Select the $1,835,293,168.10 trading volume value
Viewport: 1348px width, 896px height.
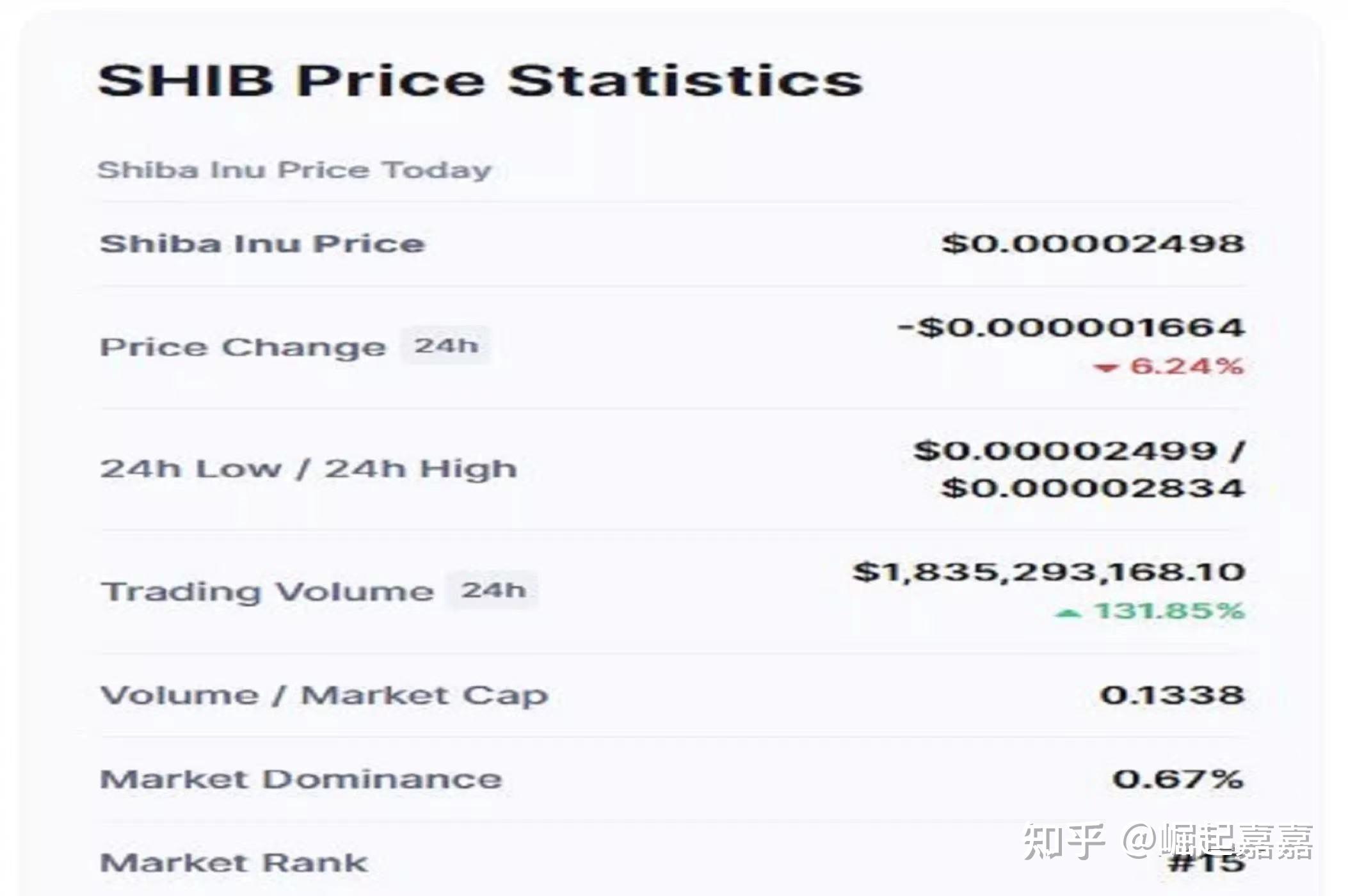tap(1048, 572)
